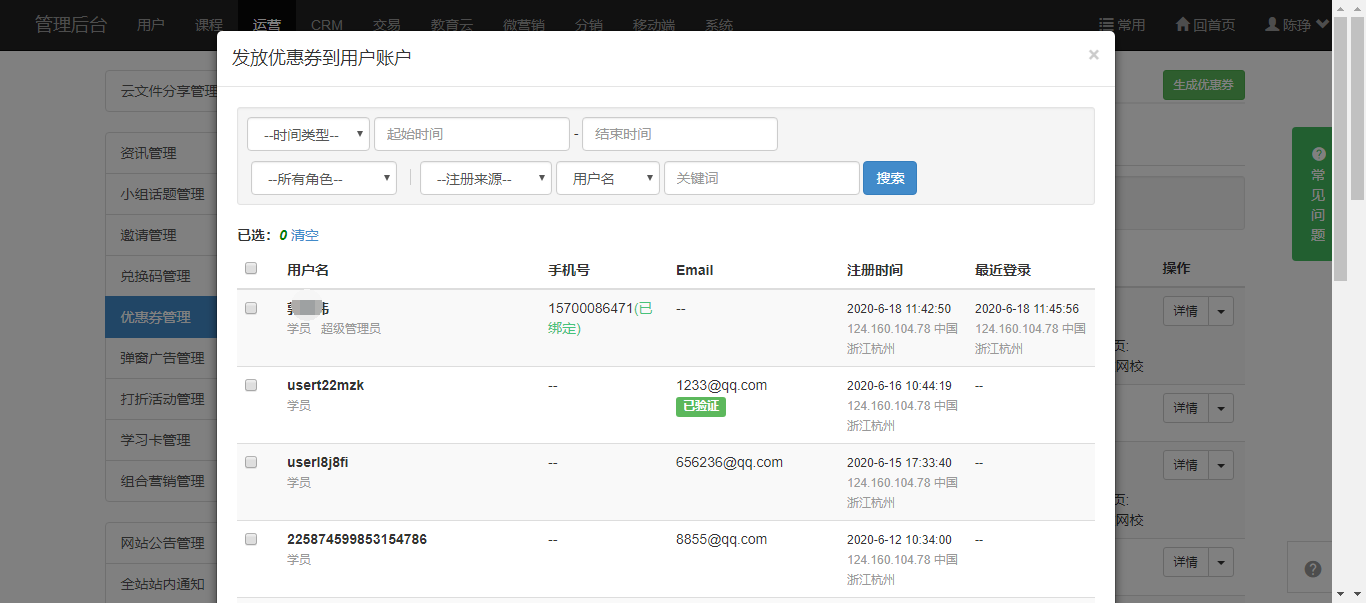Open the green 常见问题 help tab

(1317, 194)
